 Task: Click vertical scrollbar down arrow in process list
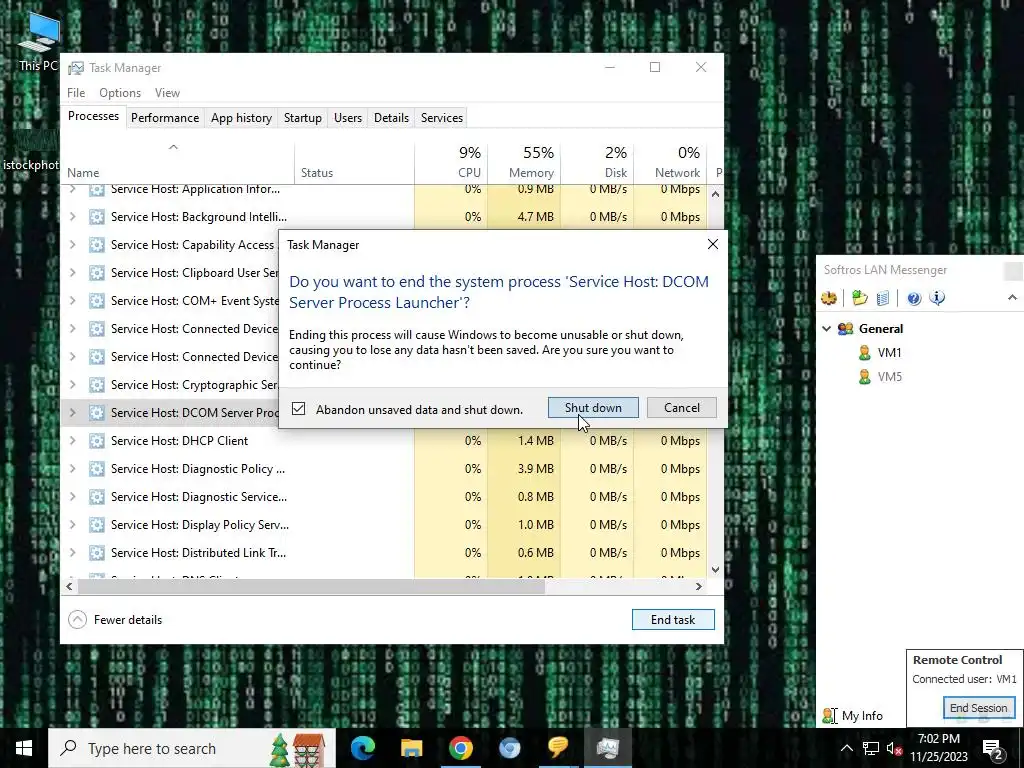click(x=715, y=569)
